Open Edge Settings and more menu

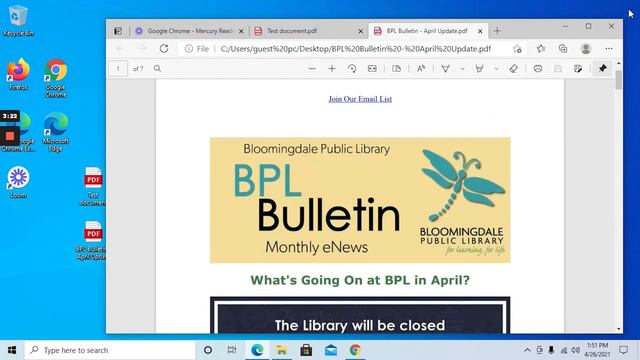tap(609, 49)
